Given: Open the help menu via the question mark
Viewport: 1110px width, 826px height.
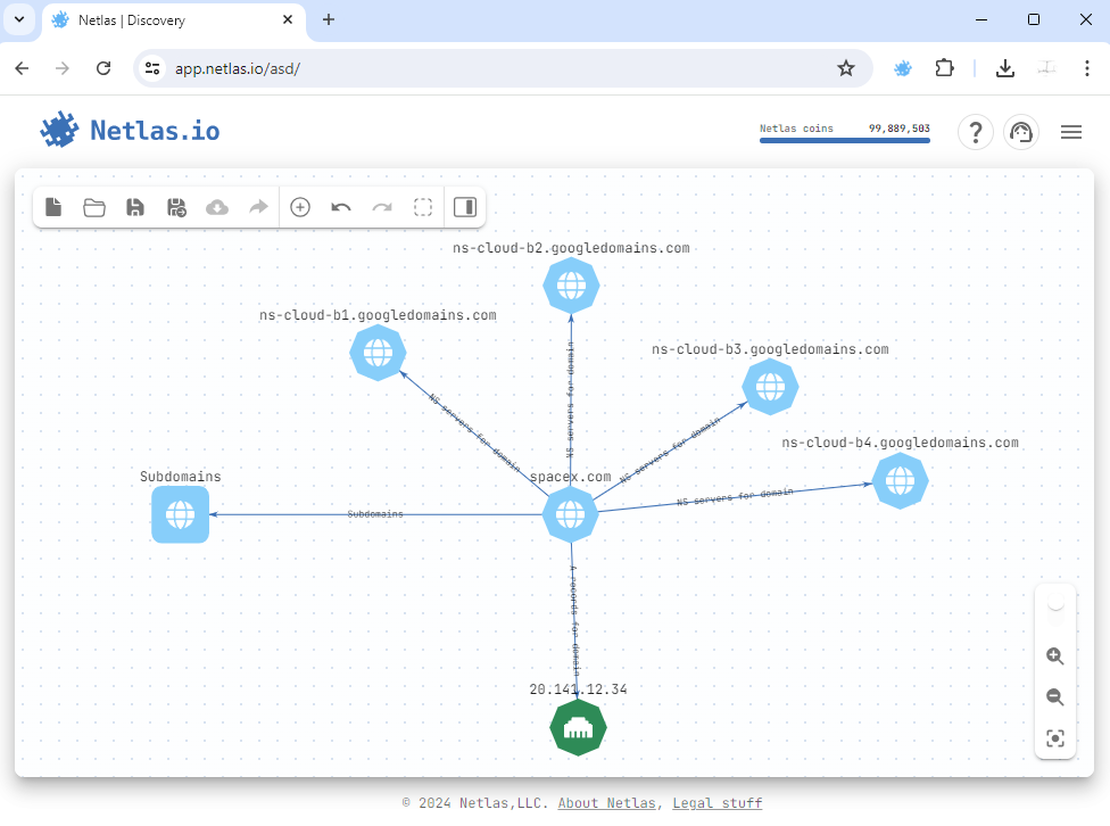Looking at the screenshot, I should (x=975, y=131).
